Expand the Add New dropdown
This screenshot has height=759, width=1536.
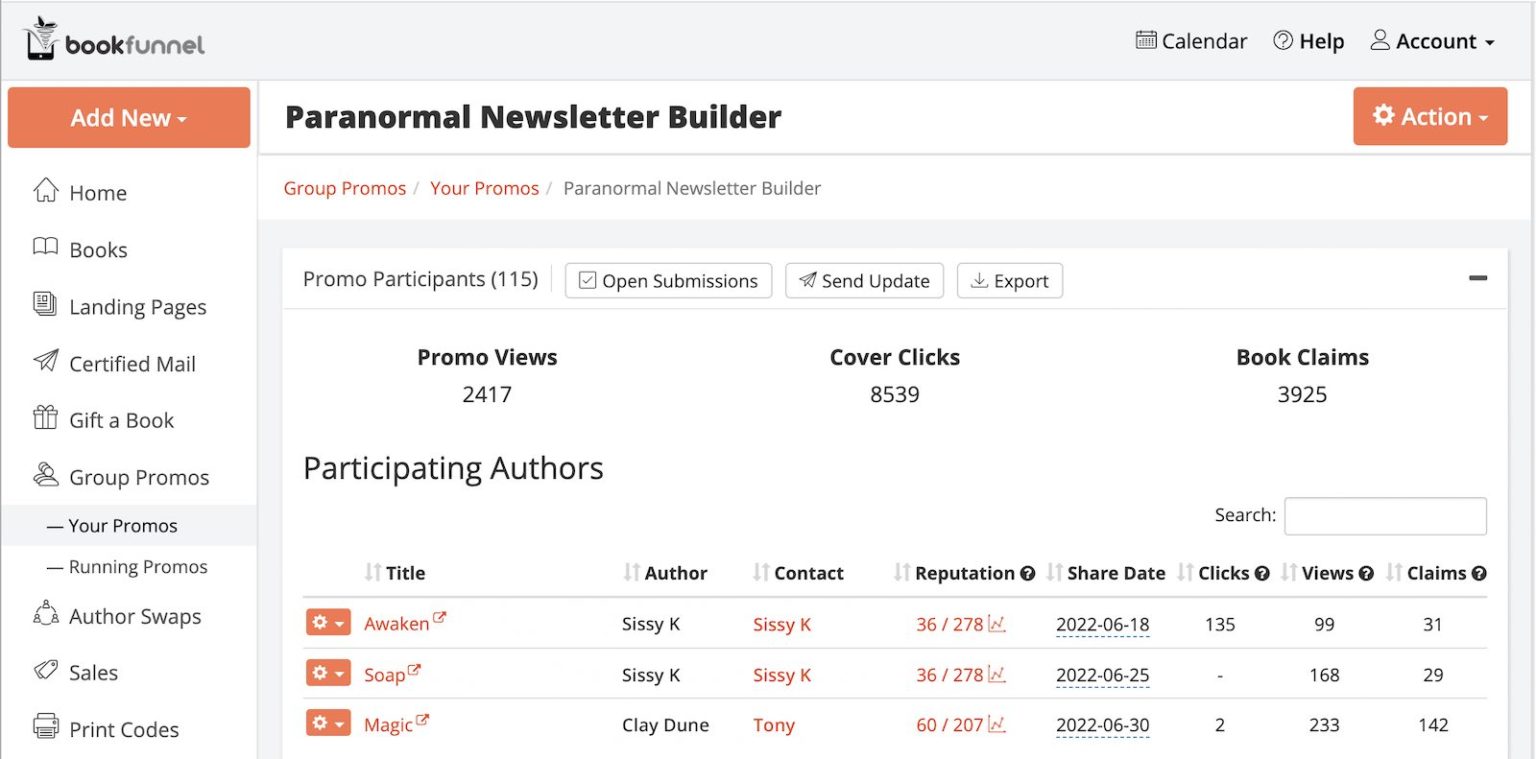(x=128, y=117)
